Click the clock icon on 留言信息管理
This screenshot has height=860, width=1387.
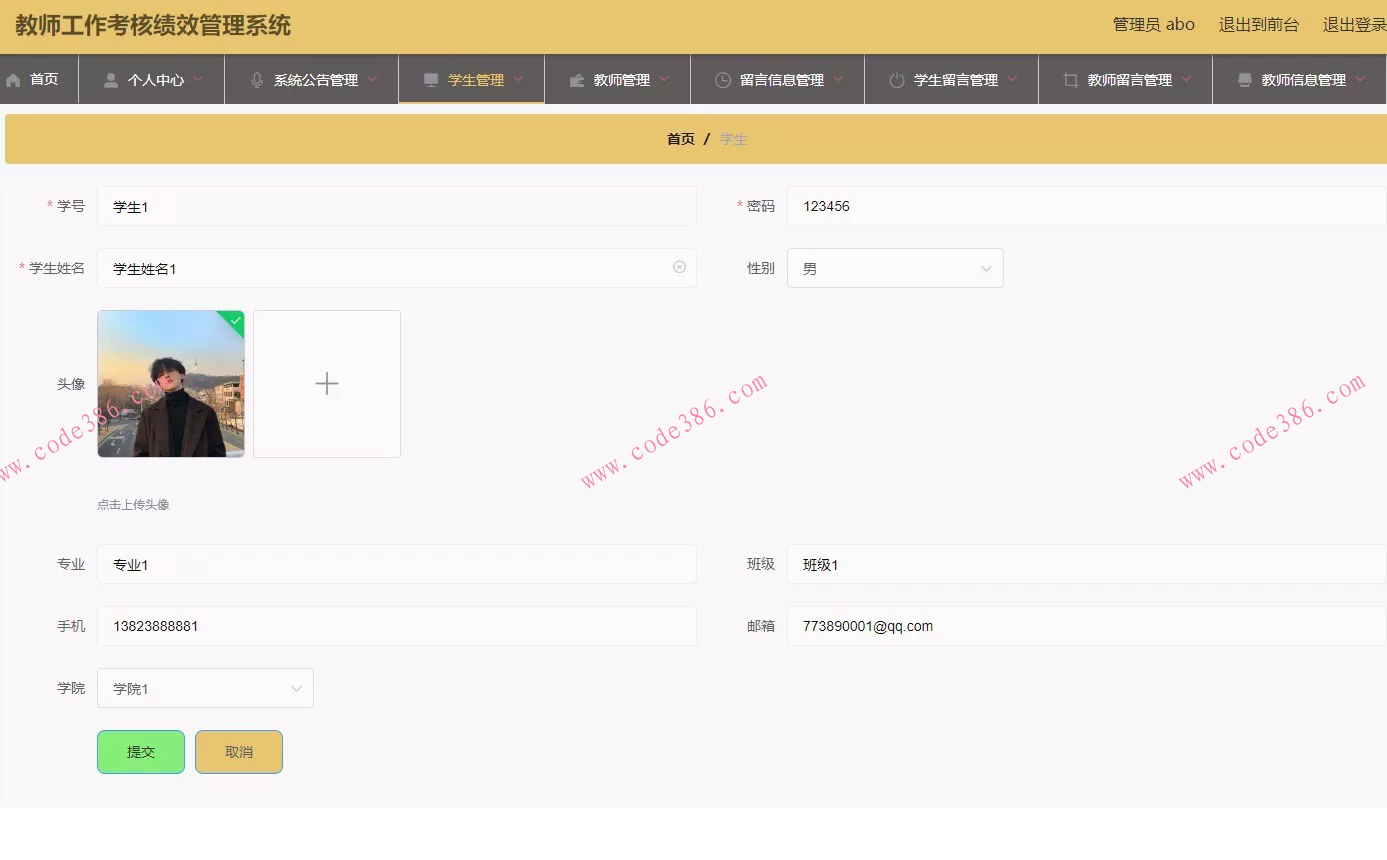tap(722, 79)
